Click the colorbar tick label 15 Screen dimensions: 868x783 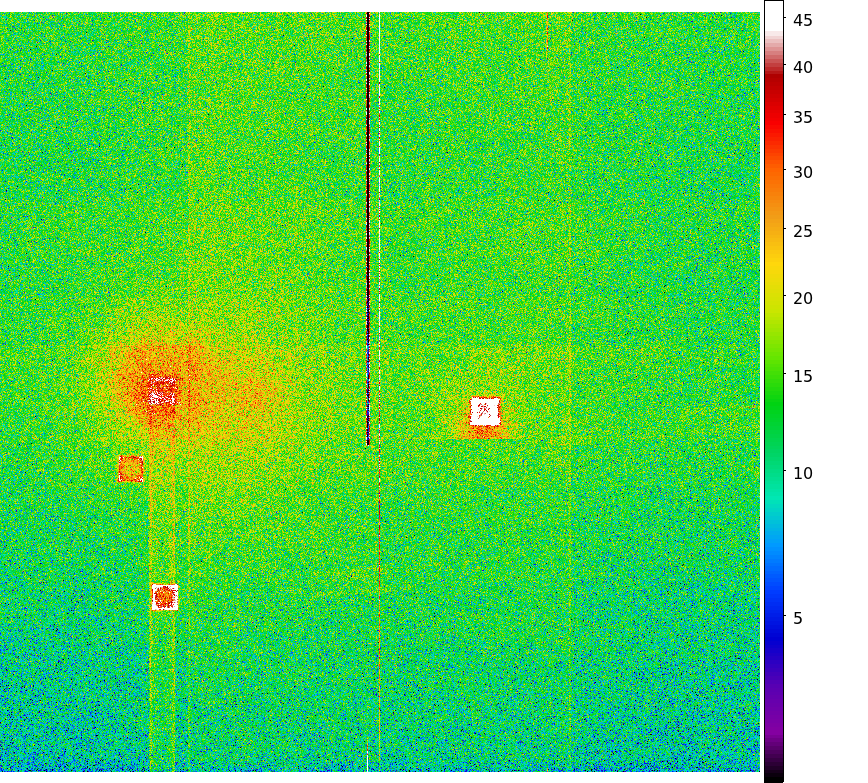802,377
